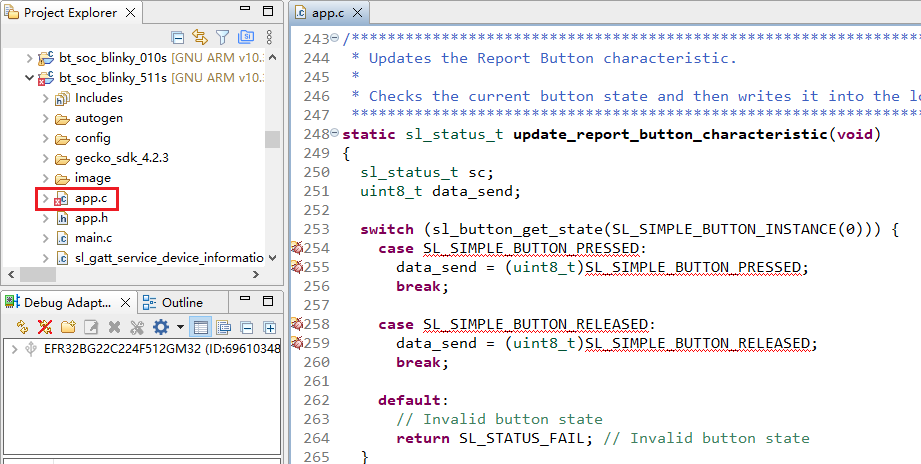The width and height of the screenshot is (921, 464).
Task: Open the Debug Adapters gear settings icon
Action: (x=160, y=327)
